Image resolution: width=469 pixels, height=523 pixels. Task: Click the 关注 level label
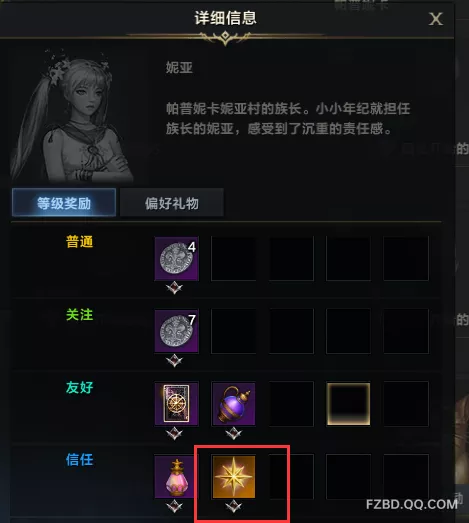click(79, 315)
